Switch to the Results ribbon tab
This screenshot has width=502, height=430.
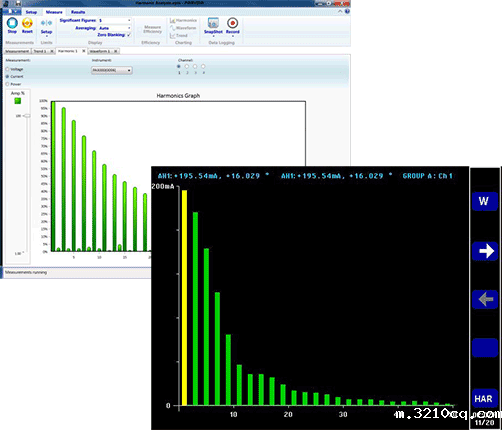78,12
